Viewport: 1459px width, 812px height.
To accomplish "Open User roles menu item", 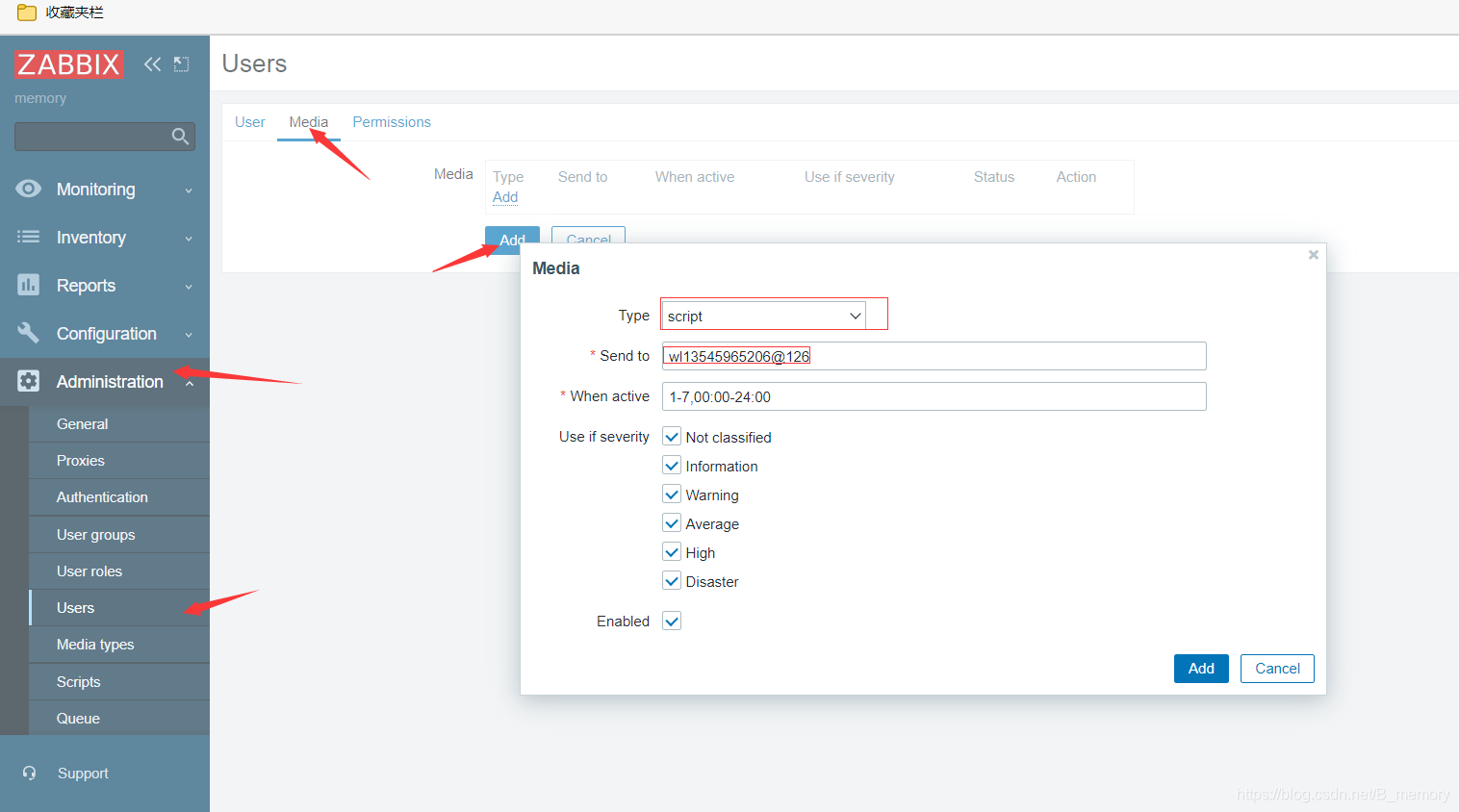I will [x=119, y=571].
